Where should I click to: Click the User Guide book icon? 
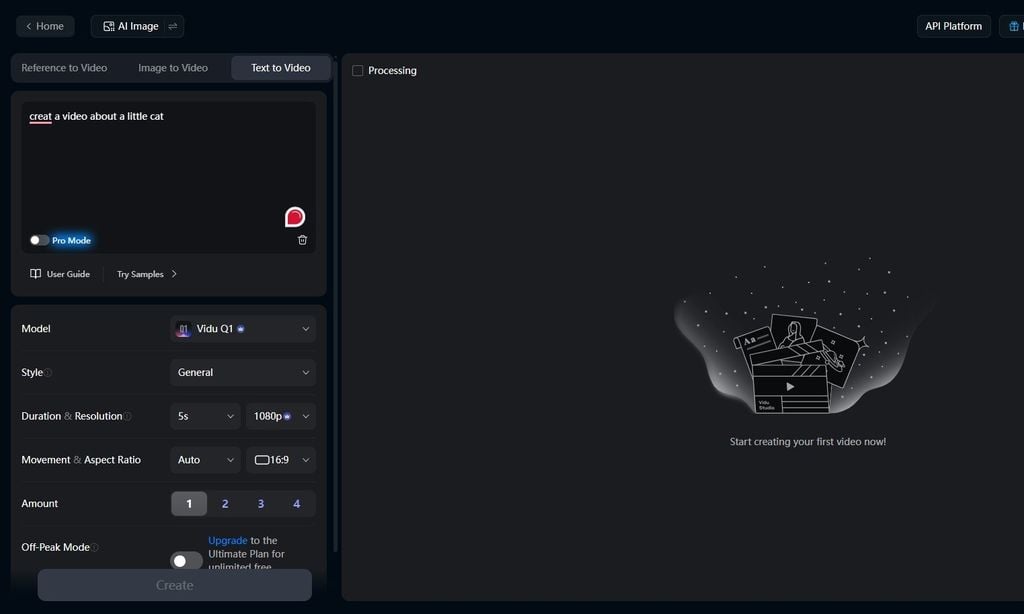tap(35, 274)
